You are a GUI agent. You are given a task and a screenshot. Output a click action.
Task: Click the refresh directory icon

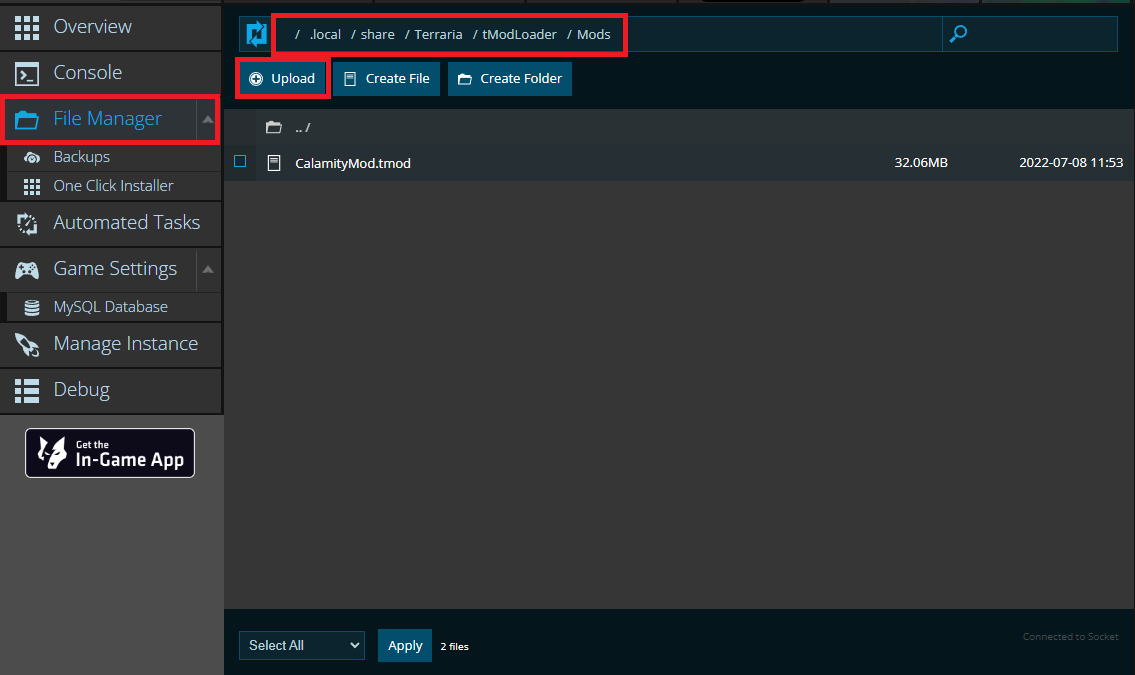point(256,34)
